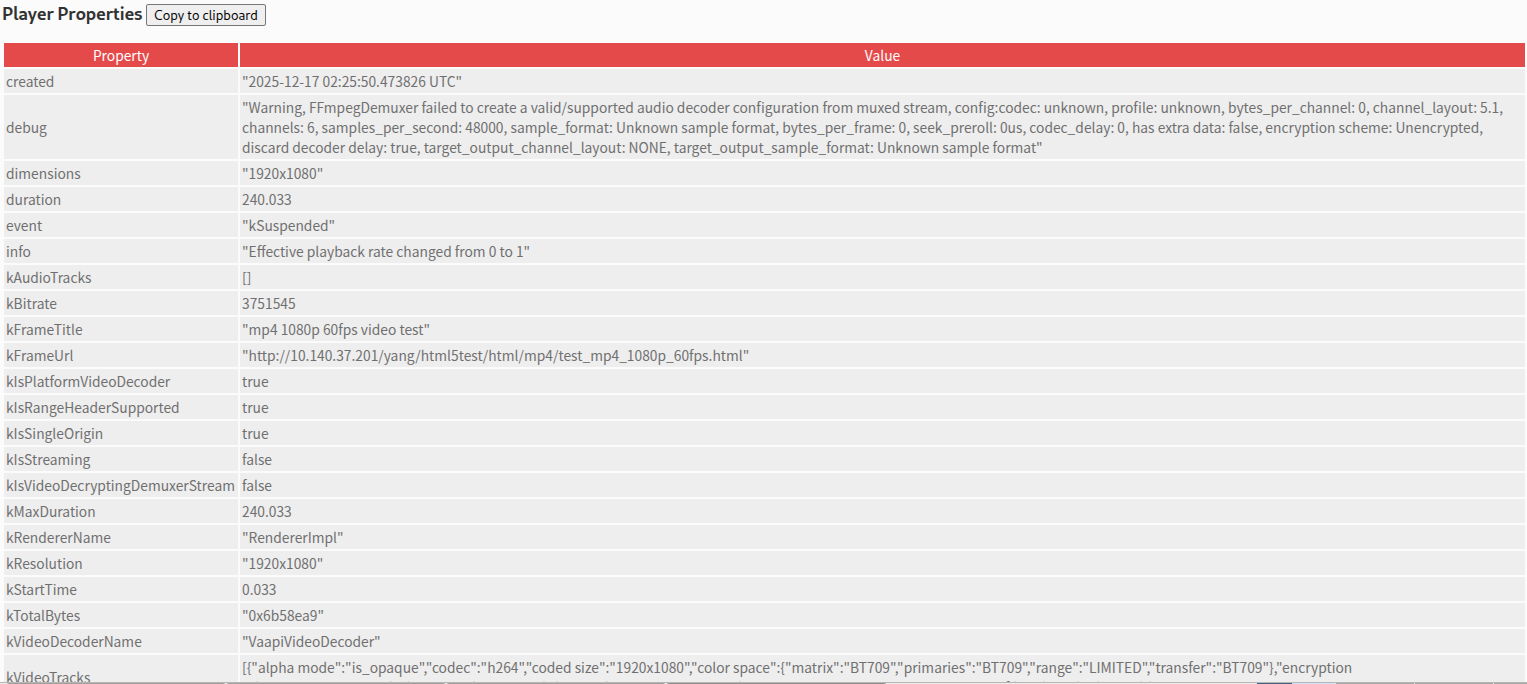Click the kTotalBytes hex value
Viewport: 1527px width, 684px height.
coord(283,616)
